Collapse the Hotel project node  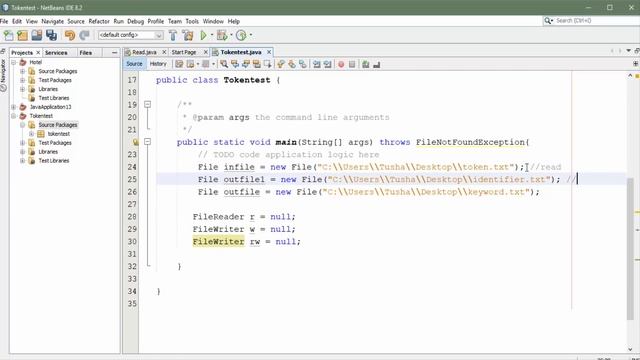[13, 62]
